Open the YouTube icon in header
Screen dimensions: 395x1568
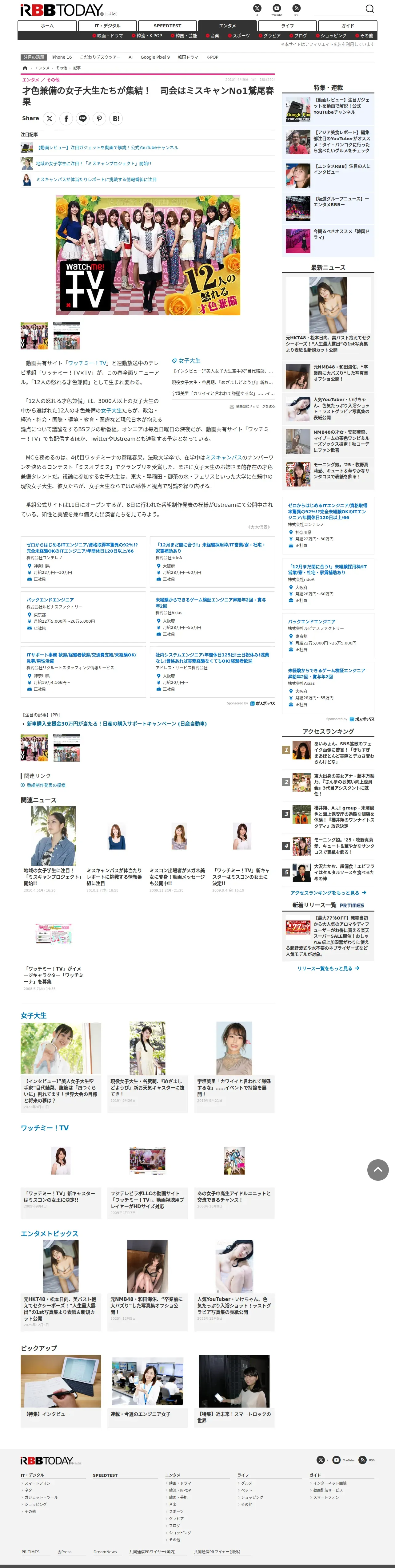pyautogui.click(x=277, y=8)
